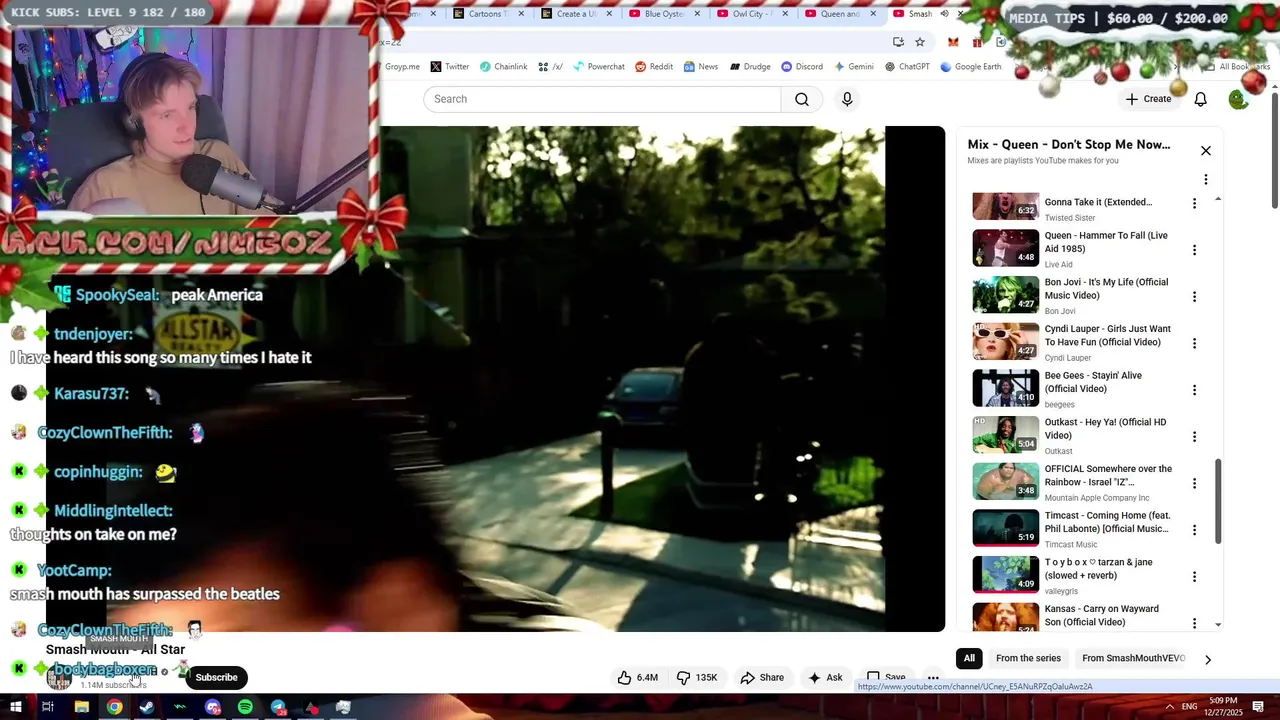
Task: Open Twitter bookmark in bookmarks bar
Action: [450, 67]
